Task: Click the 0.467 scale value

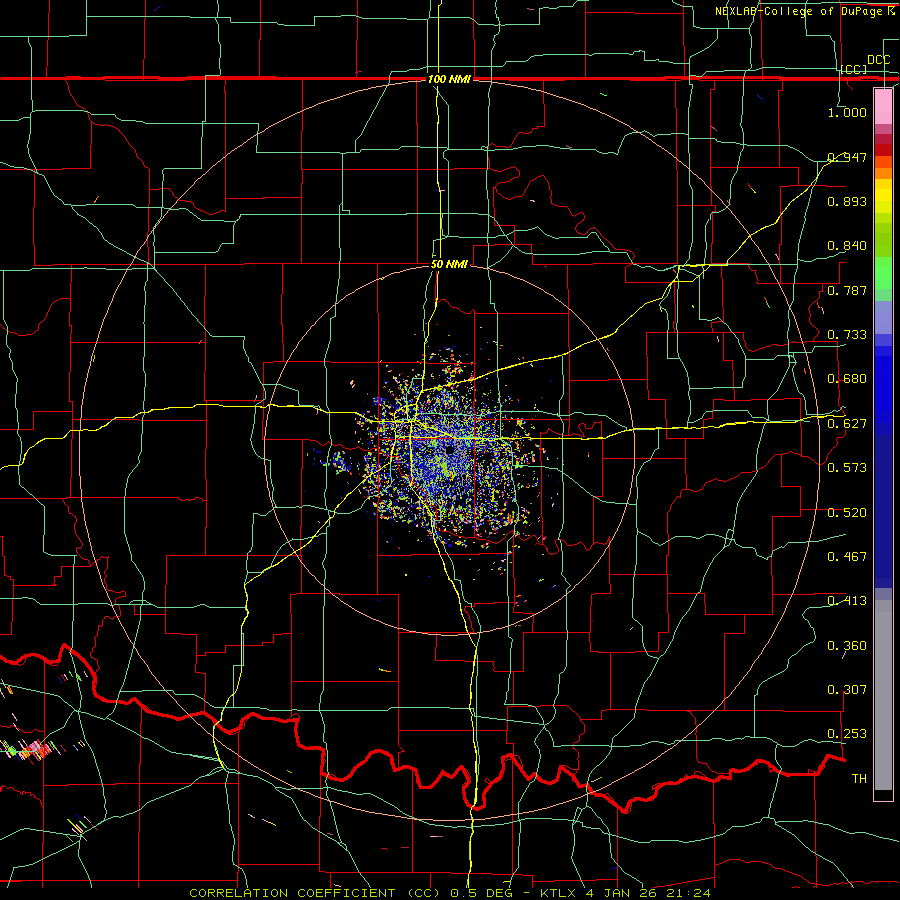Action: [847, 557]
